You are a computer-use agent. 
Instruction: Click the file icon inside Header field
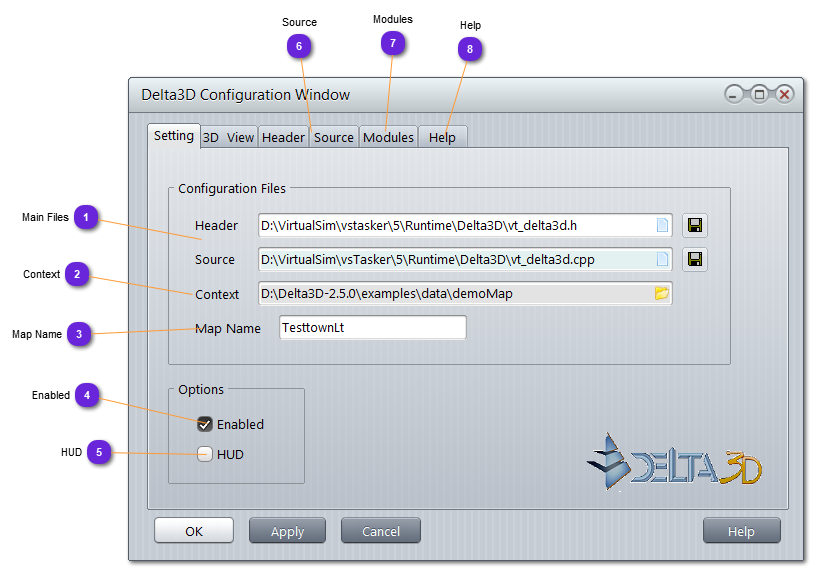(662, 226)
